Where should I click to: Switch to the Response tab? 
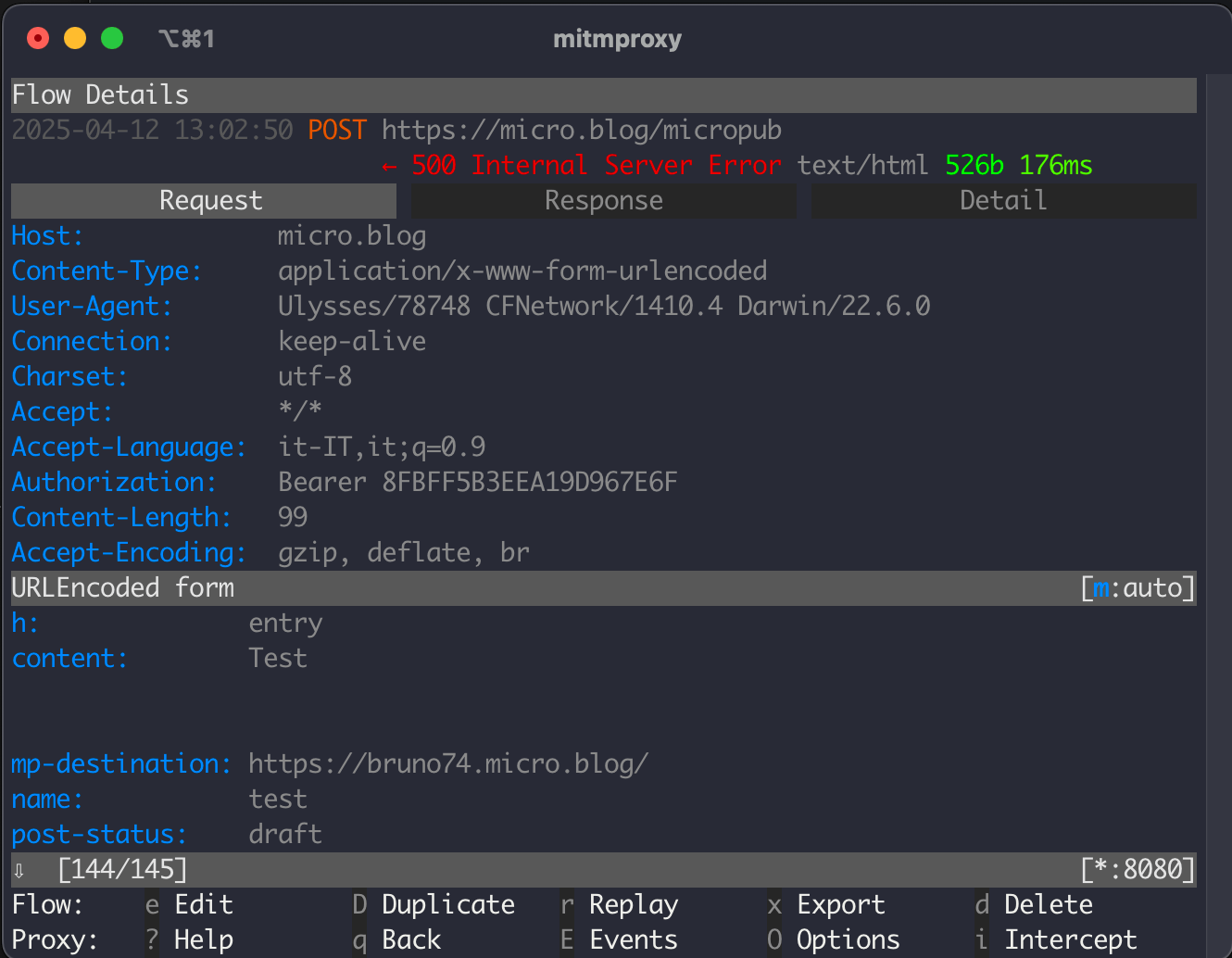tap(603, 200)
